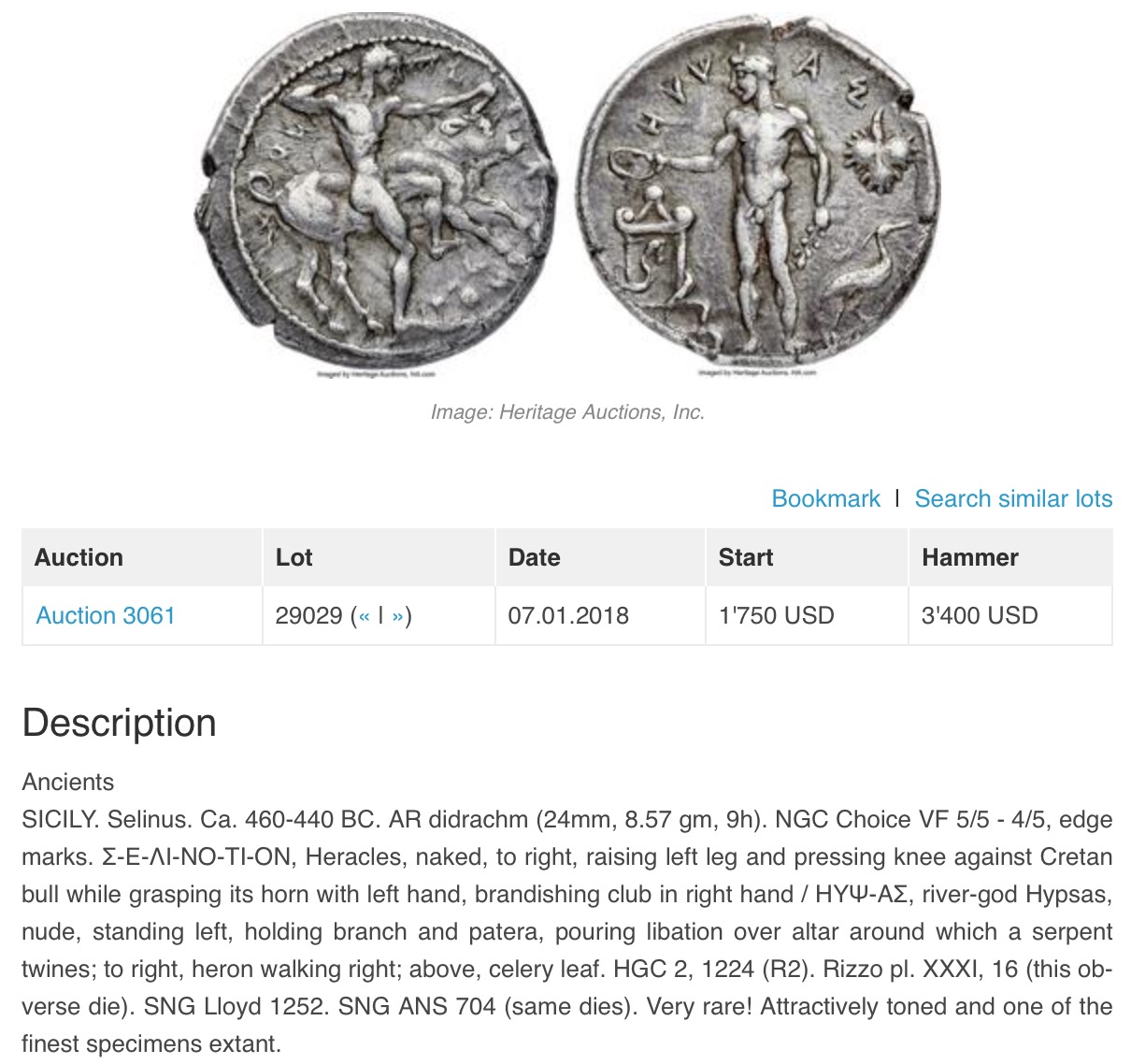Click the start price 1'750 USD
This screenshot has height=1064, width=1131.
click(x=776, y=616)
